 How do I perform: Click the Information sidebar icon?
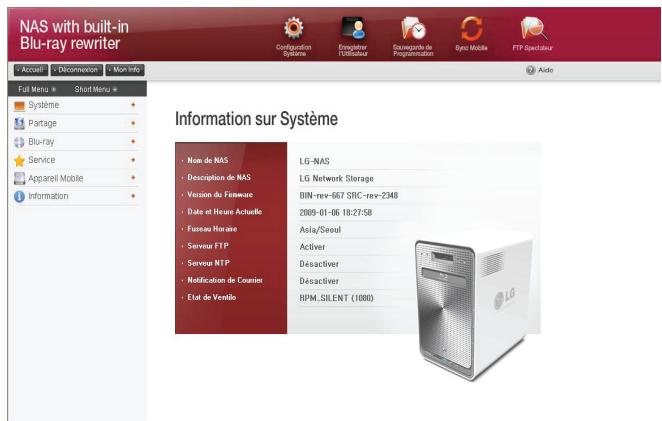click(19, 196)
